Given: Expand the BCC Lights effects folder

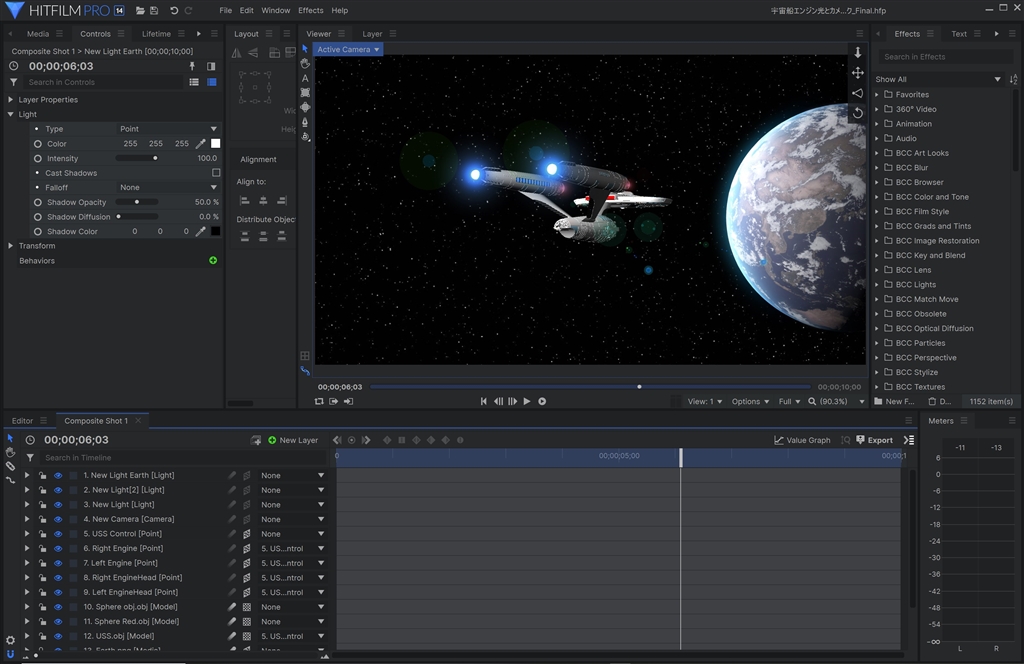Looking at the screenshot, I should tap(876, 285).
